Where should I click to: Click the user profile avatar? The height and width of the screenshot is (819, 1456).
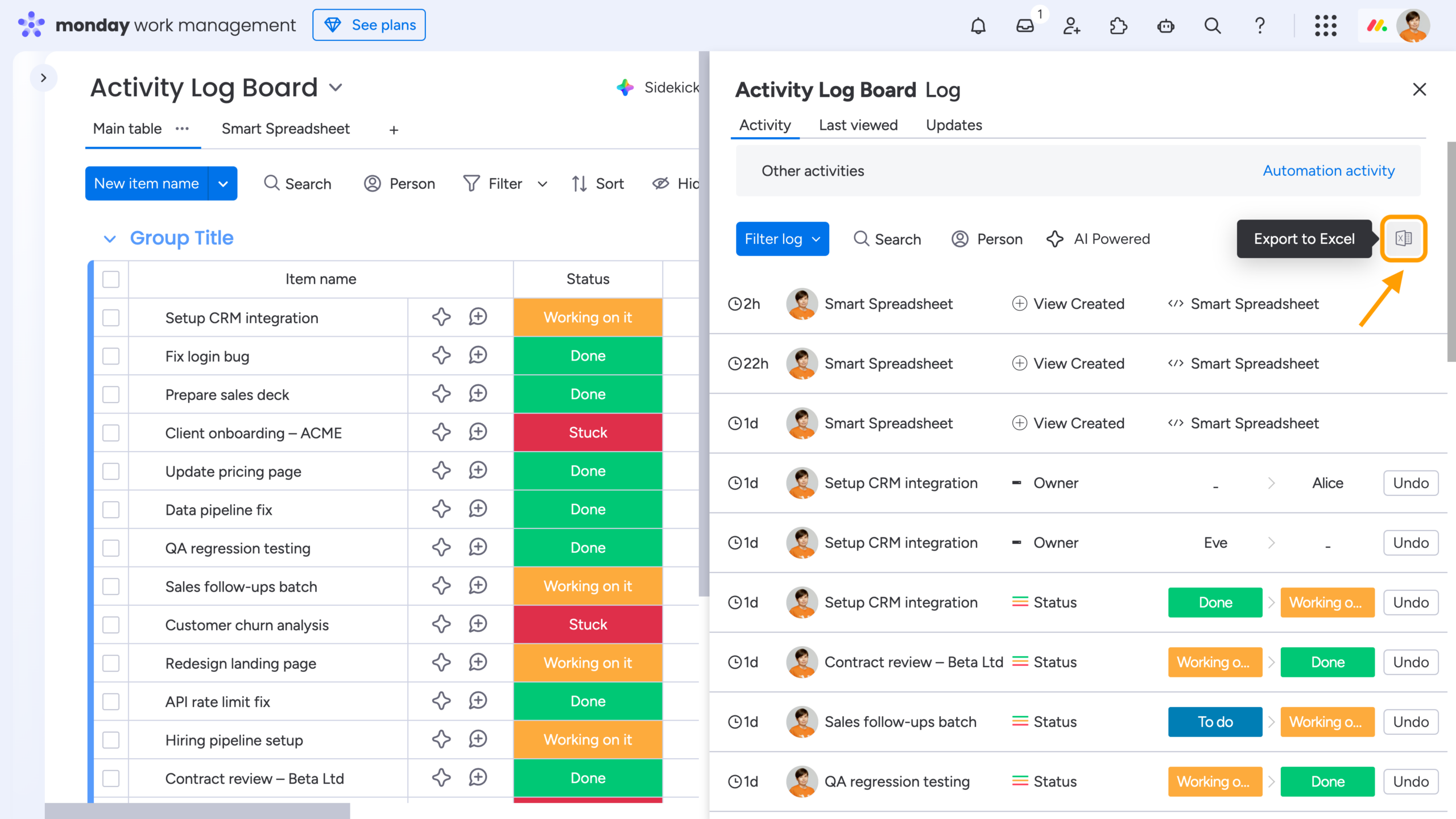tap(1413, 26)
